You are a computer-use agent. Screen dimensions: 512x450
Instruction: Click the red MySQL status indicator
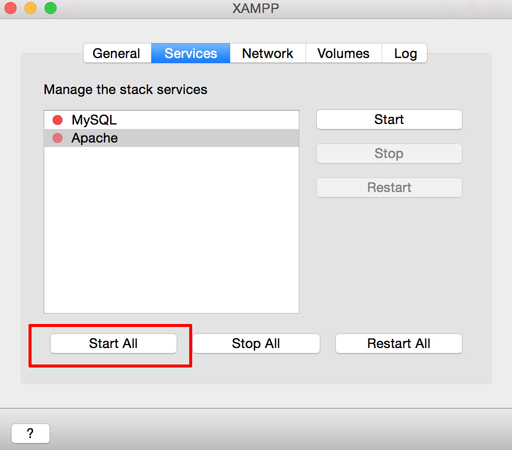[x=58, y=120]
